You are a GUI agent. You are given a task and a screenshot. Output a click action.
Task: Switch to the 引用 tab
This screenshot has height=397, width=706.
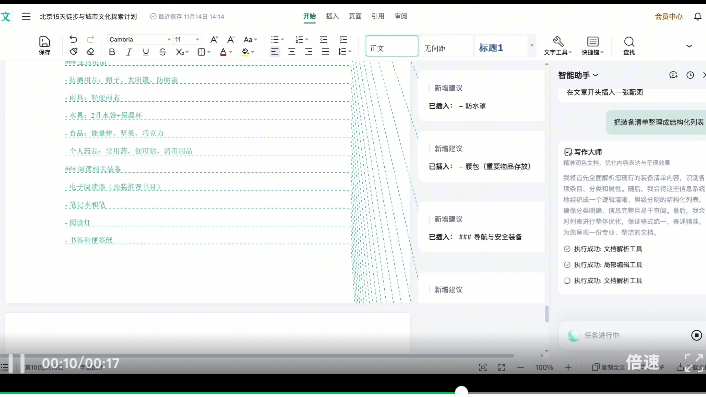[x=378, y=16]
